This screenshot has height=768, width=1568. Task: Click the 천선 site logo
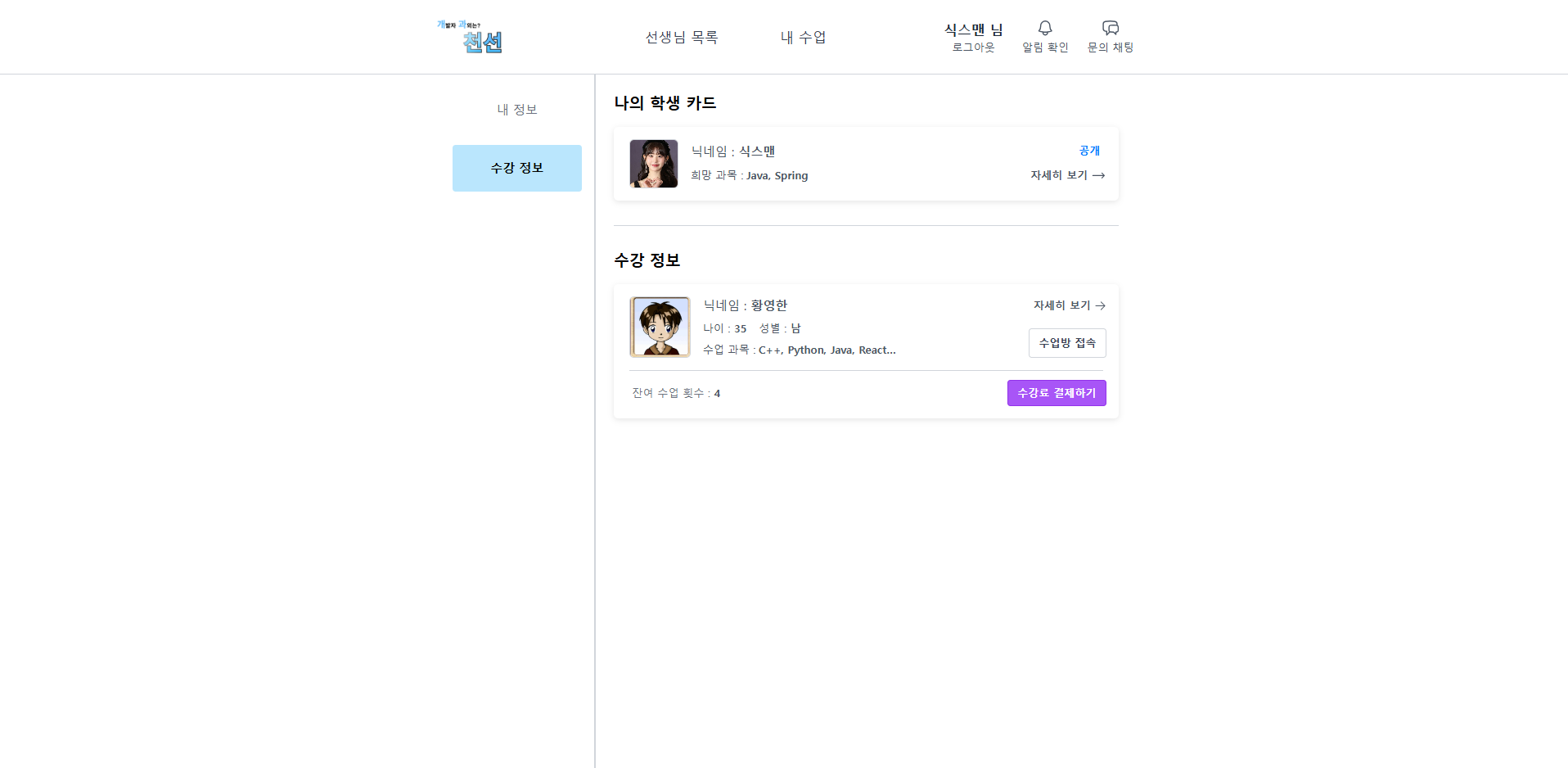[471, 37]
